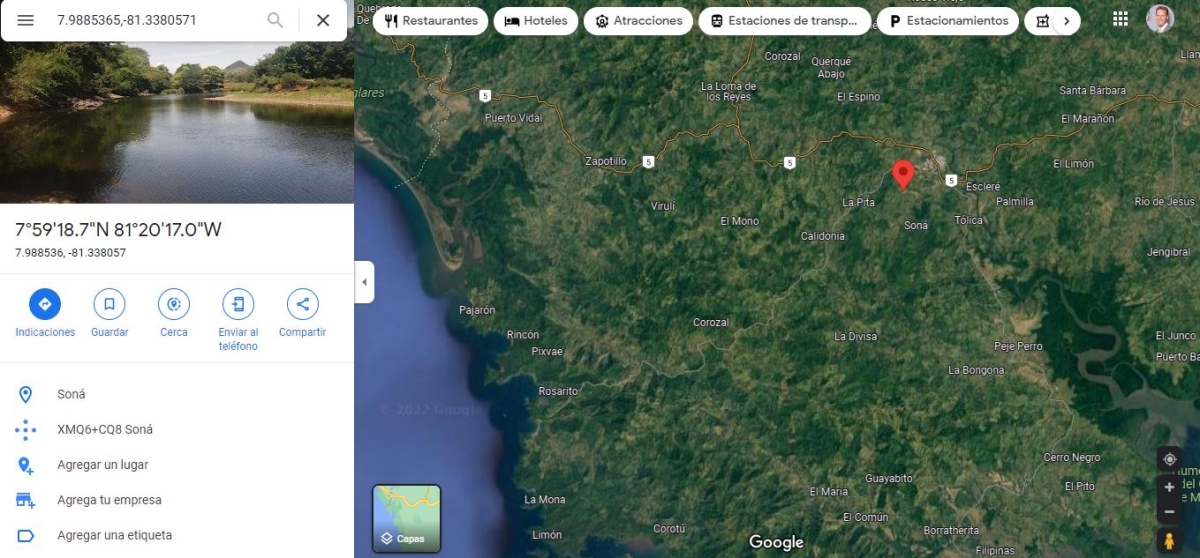The width and height of the screenshot is (1200, 558).
Task: Toggle map layers with Capas thumbnail
Action: [x=407, y=518]
